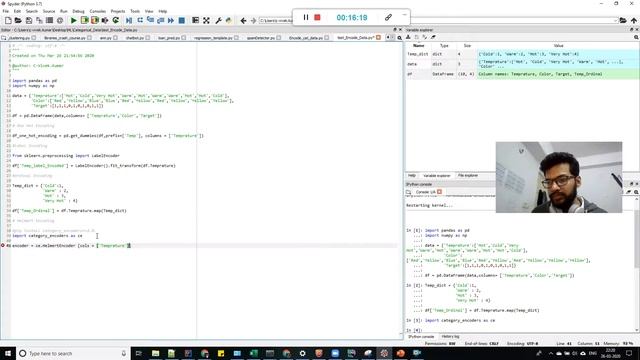Open file using the folder toolbar icon

pos(18,20)
